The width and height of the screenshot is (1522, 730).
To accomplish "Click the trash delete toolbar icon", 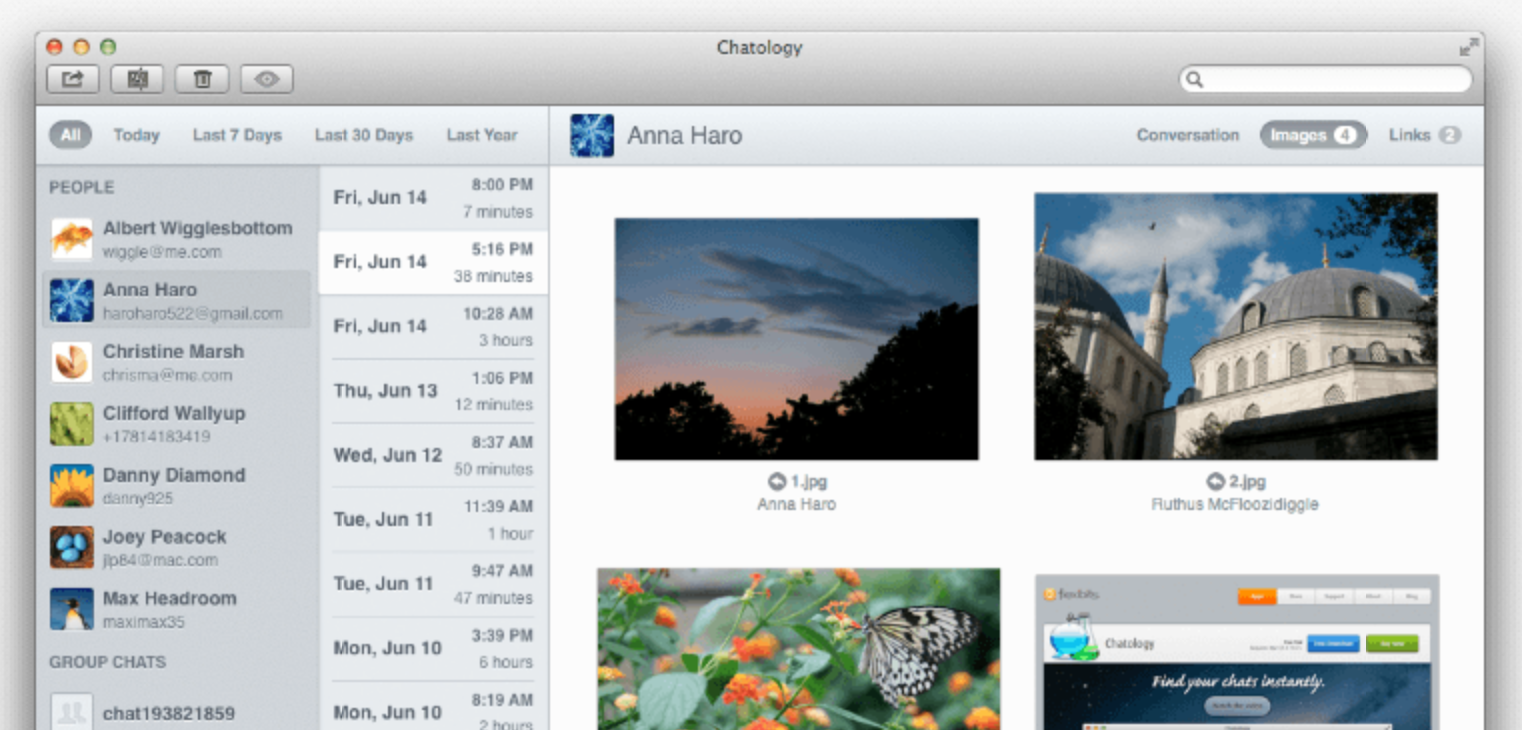I will [x=202, y=79].
